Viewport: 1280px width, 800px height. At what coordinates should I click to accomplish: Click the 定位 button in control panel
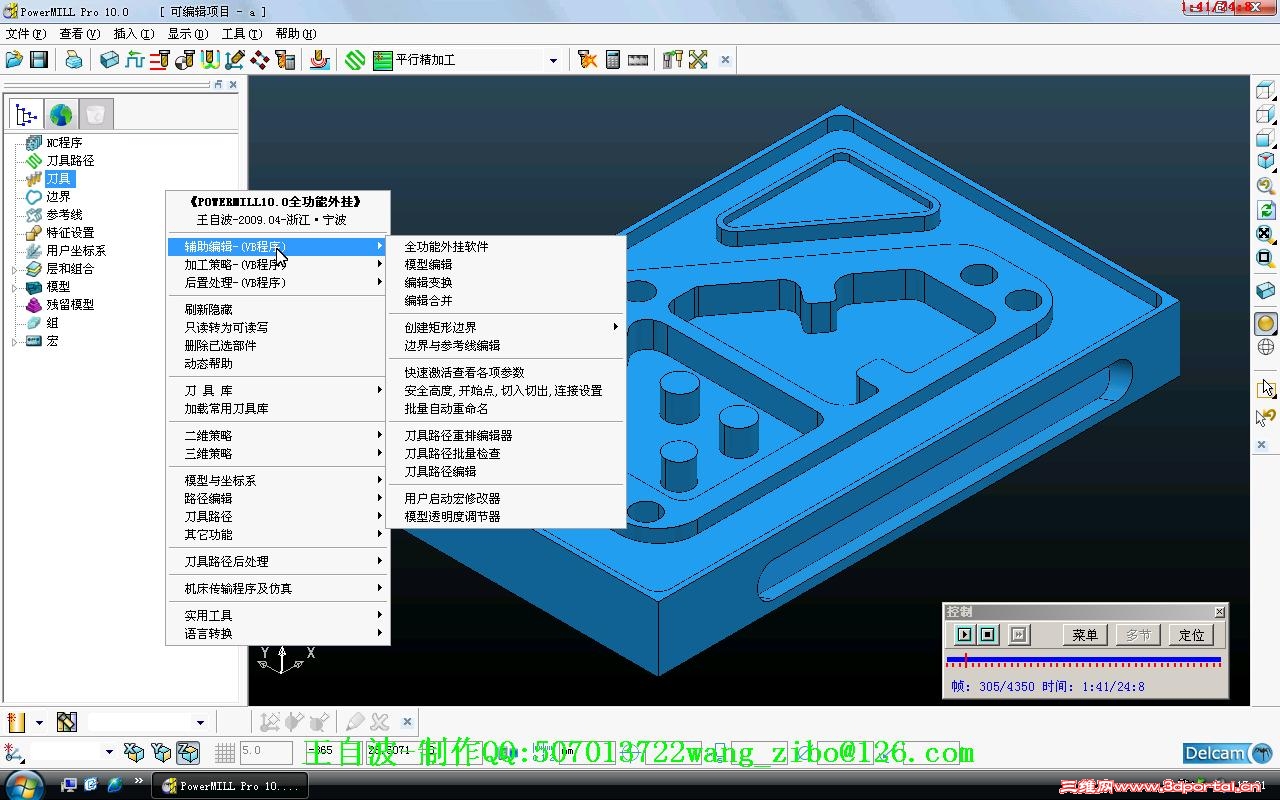tap(1191, 634)
